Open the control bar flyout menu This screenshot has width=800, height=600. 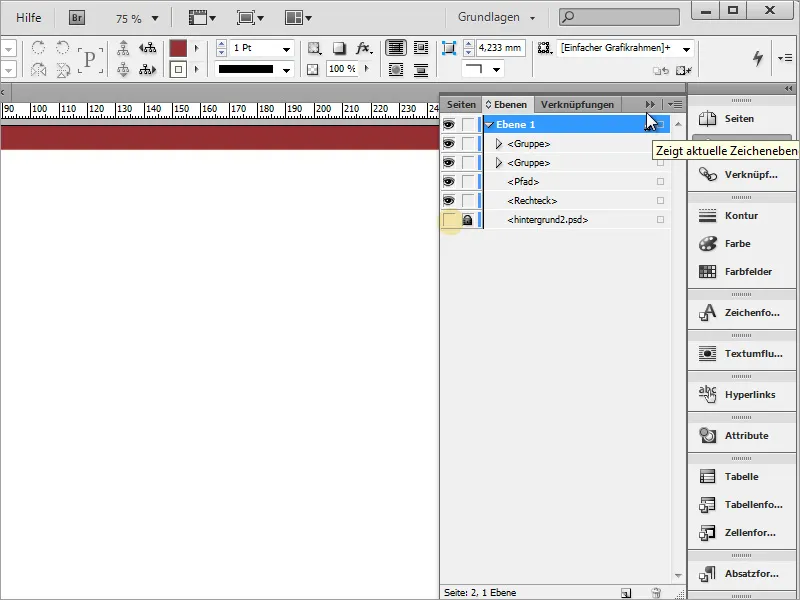tap(785, 58)
